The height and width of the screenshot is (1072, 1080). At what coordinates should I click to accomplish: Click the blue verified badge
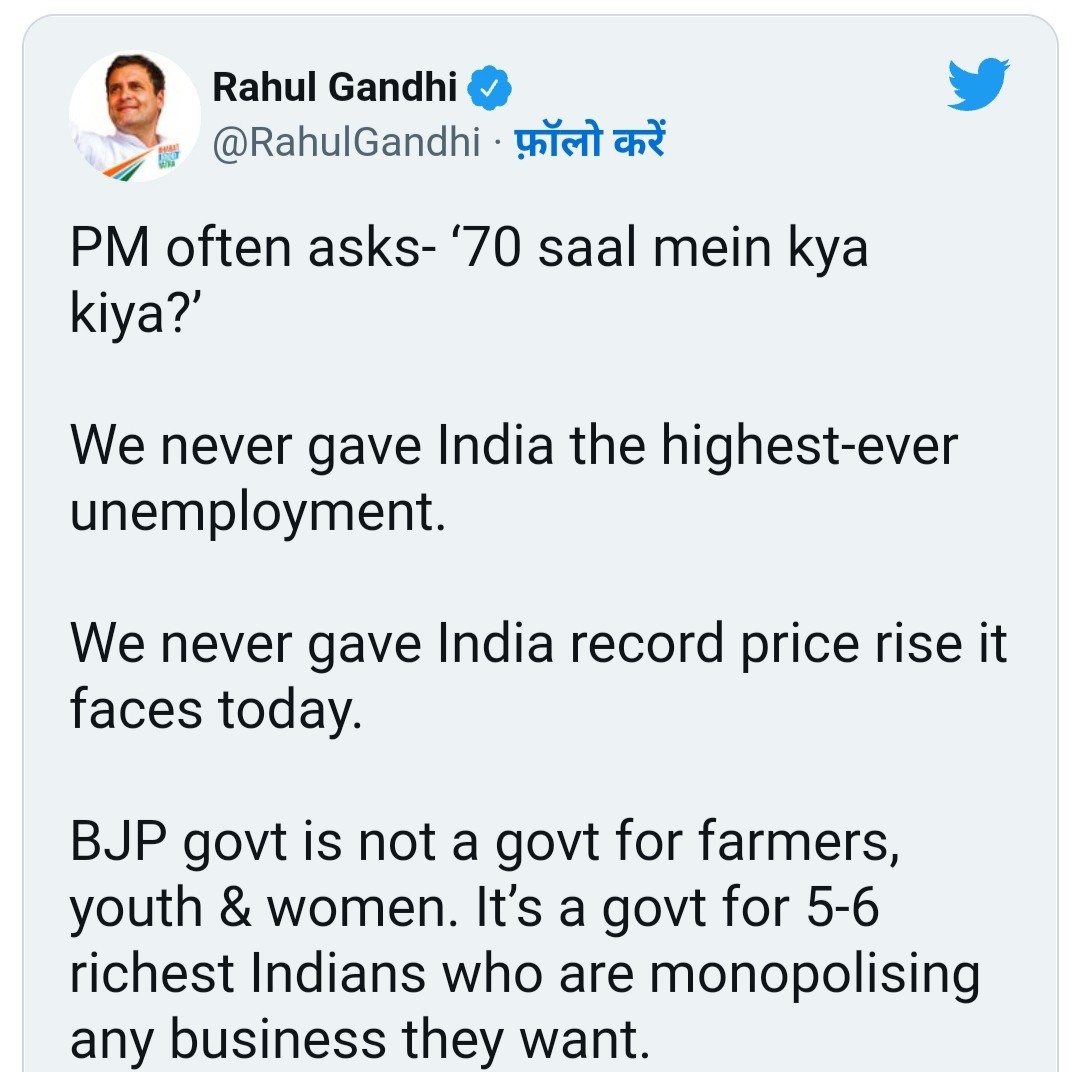(491, 89)
